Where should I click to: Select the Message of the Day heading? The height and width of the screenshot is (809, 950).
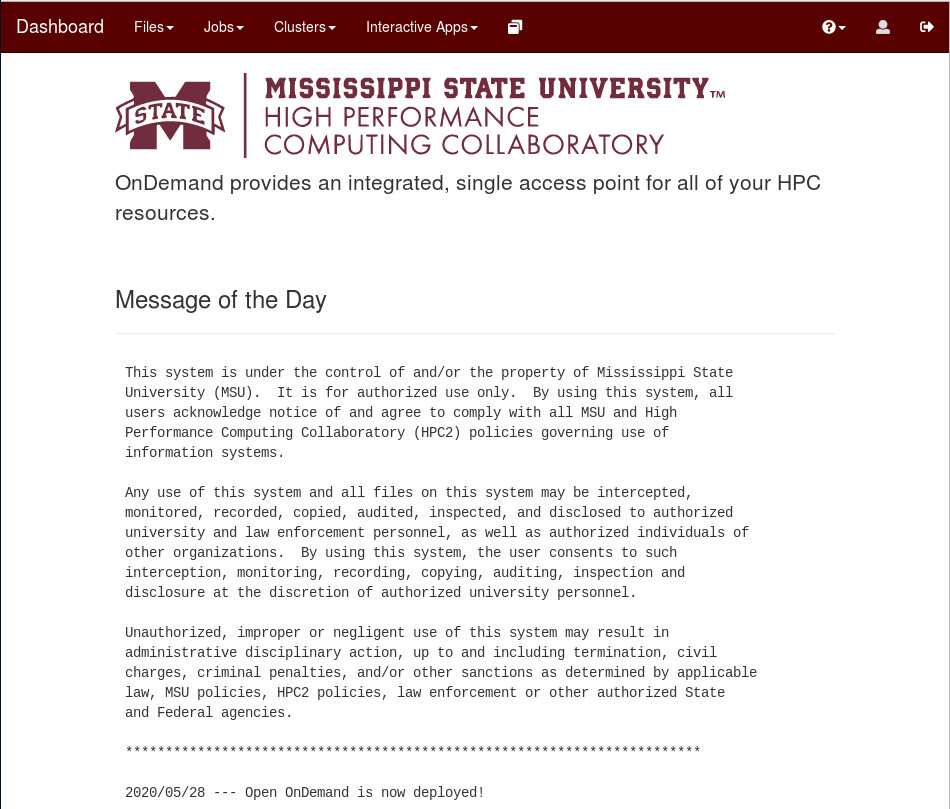tap(221, 300)
